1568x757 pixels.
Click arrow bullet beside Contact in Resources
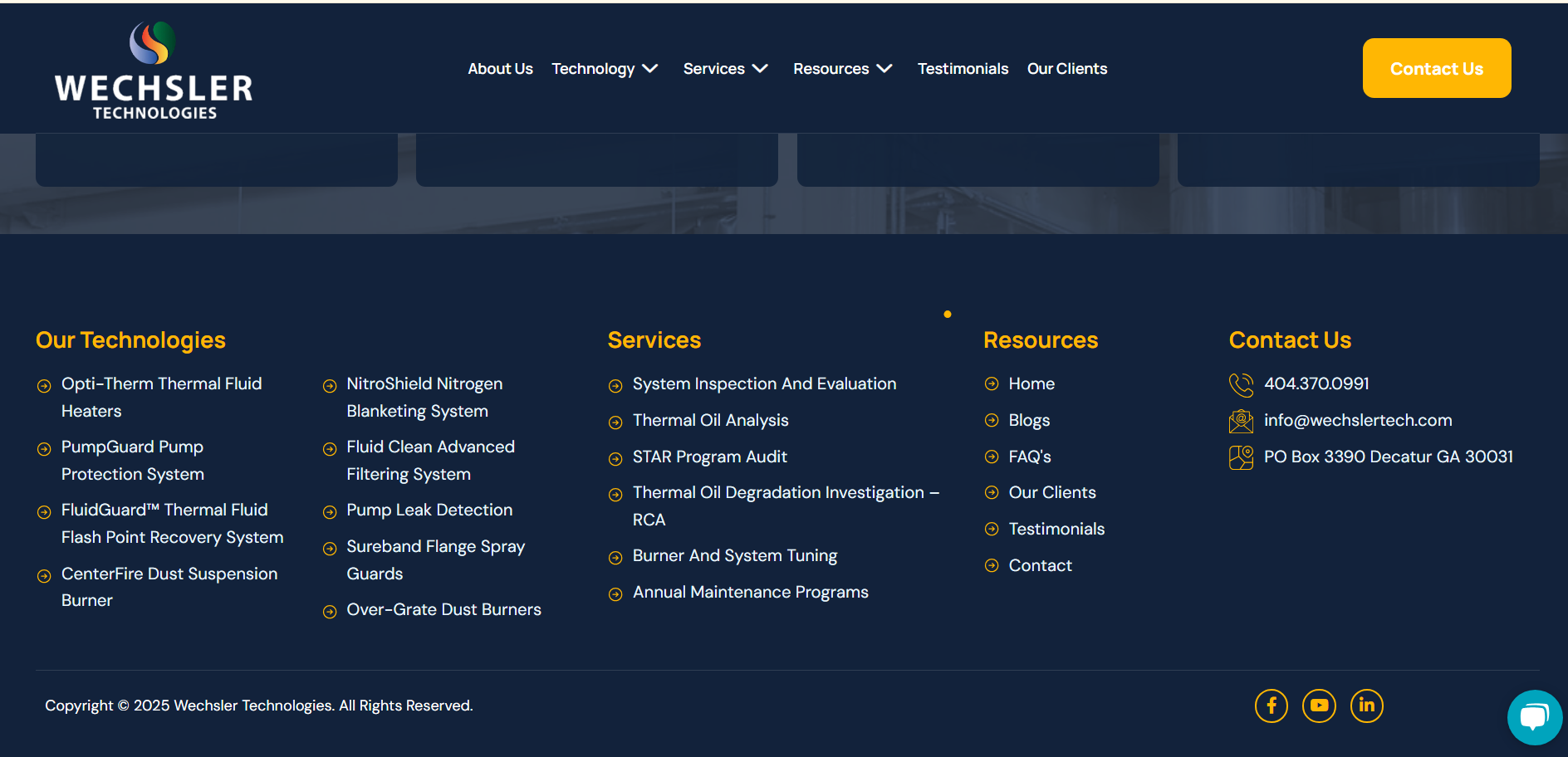click(991, 565)
